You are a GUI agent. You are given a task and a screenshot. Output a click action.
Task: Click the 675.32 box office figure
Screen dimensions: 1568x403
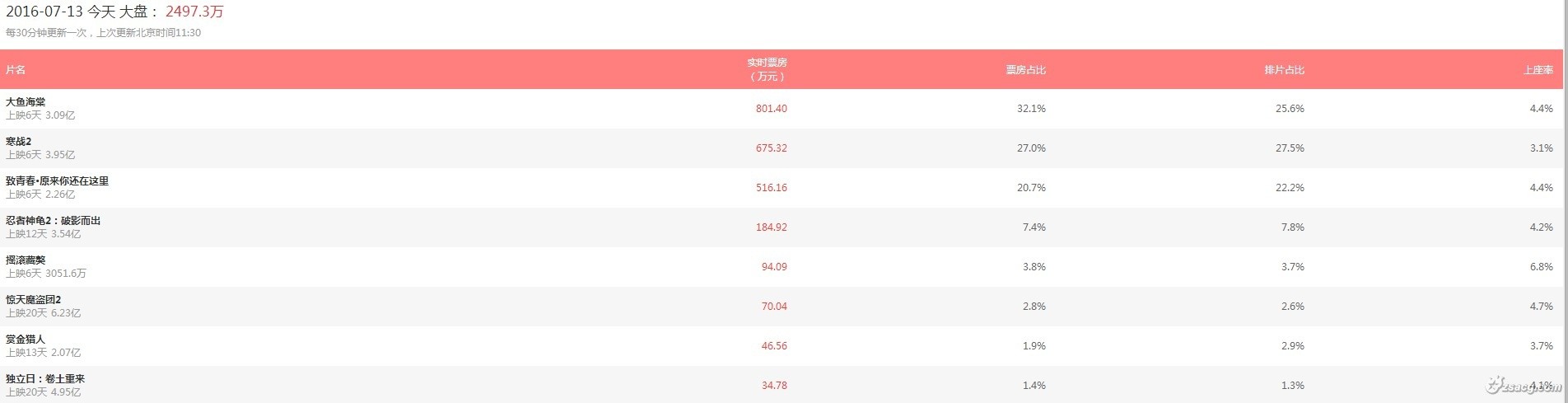[x=771, y=148]
